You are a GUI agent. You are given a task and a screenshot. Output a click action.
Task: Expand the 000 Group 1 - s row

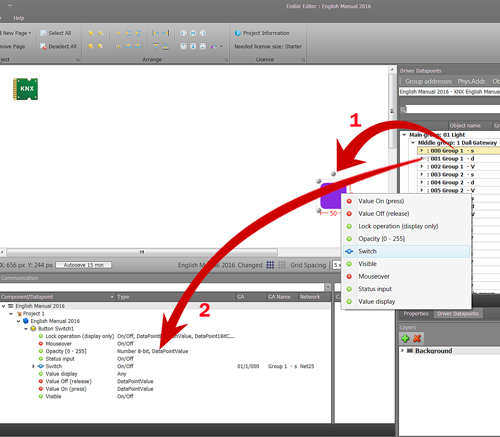click(421, 151)
